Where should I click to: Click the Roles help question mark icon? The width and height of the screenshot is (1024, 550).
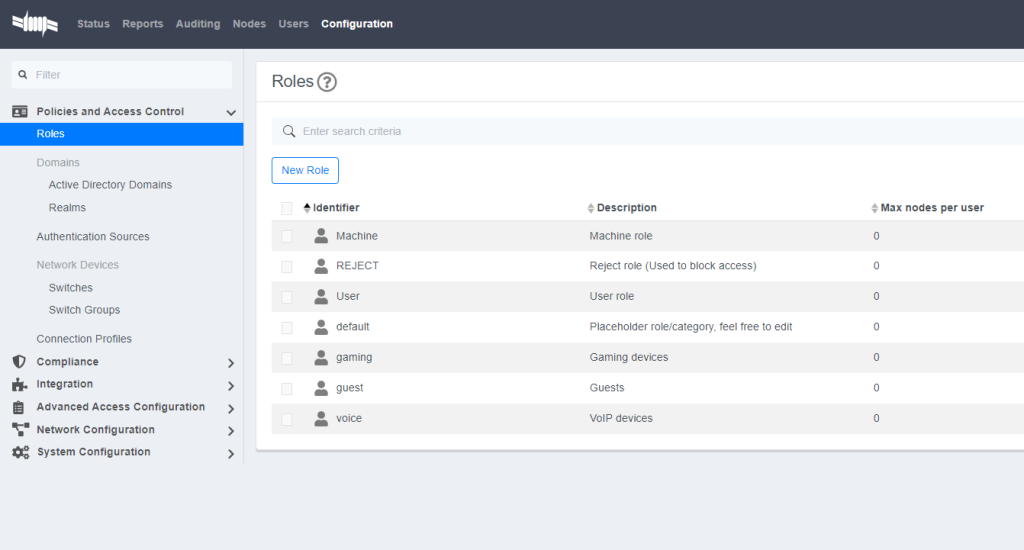pos(327,82)
